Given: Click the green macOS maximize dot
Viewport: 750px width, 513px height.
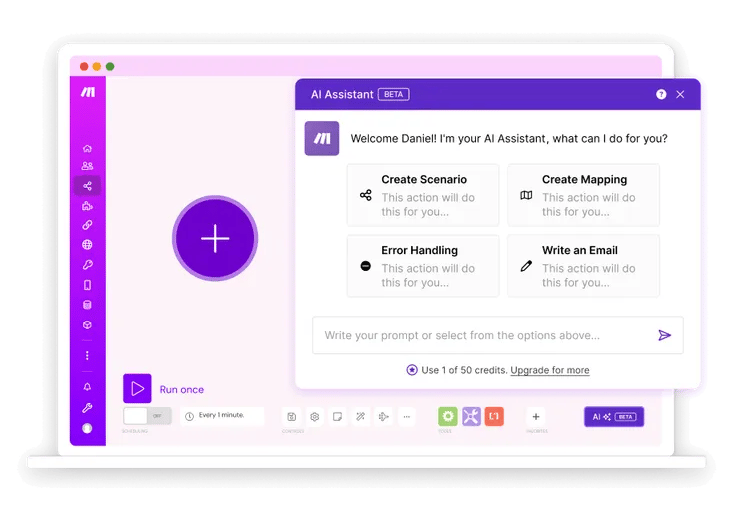Looking at the screenshot, I should coord(110,66).
